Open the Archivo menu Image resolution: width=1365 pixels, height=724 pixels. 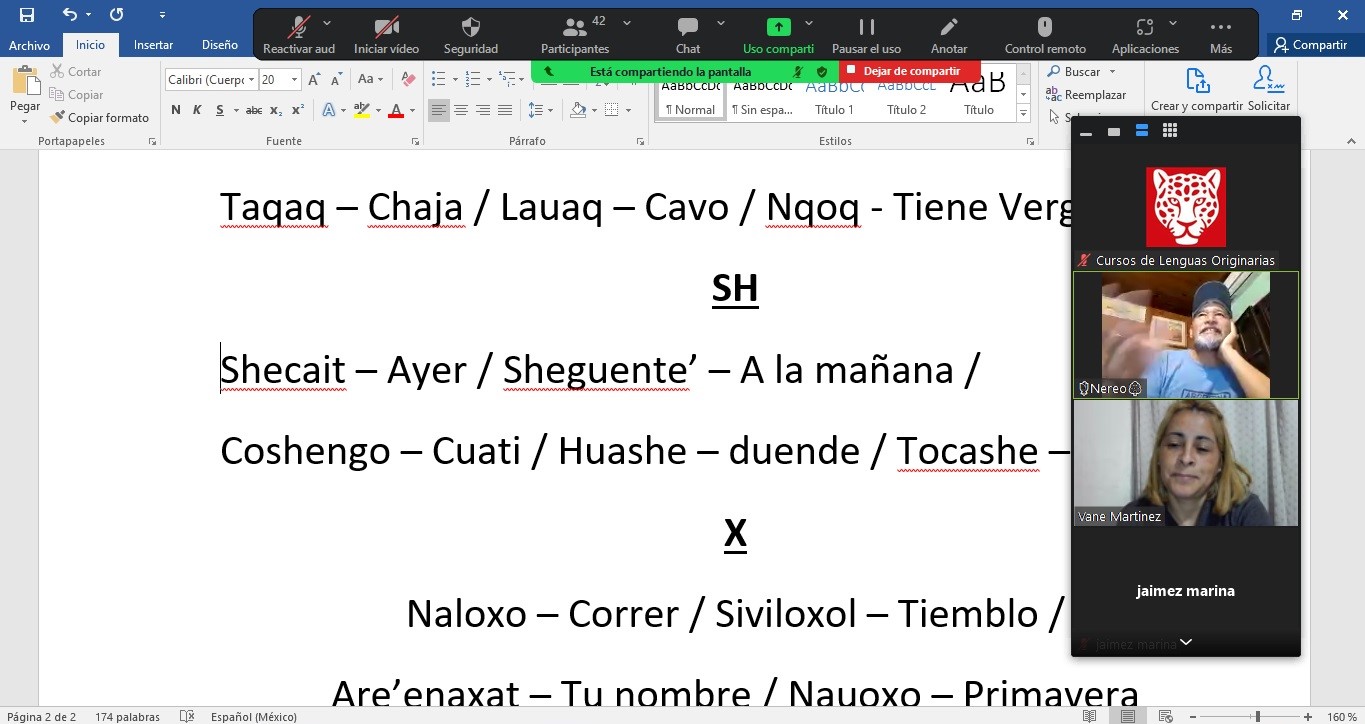(29, 45)
